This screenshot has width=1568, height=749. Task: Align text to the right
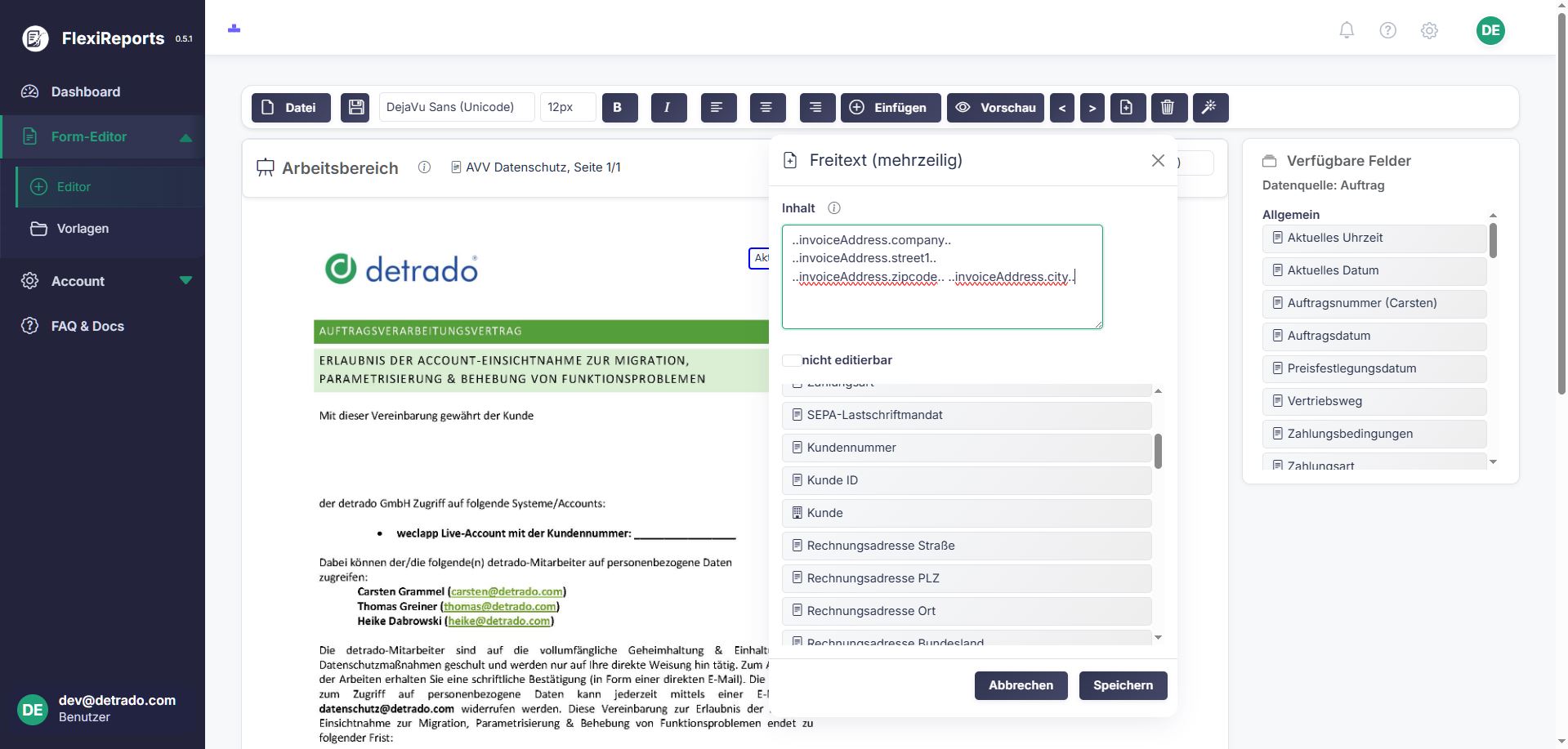point(816,107)
